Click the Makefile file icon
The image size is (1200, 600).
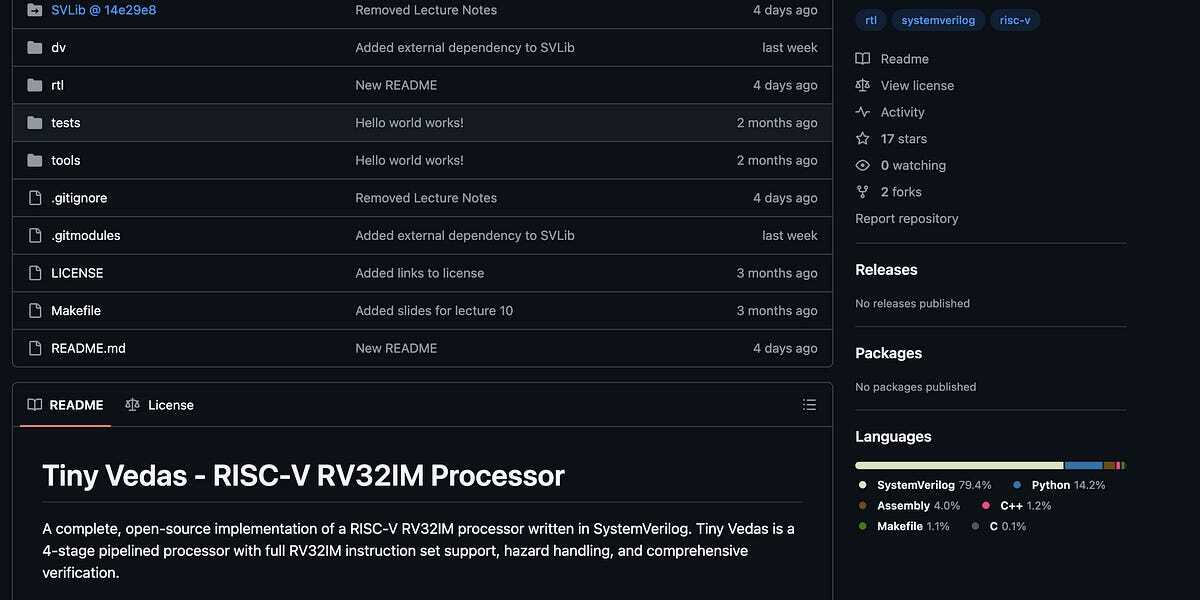35,311
